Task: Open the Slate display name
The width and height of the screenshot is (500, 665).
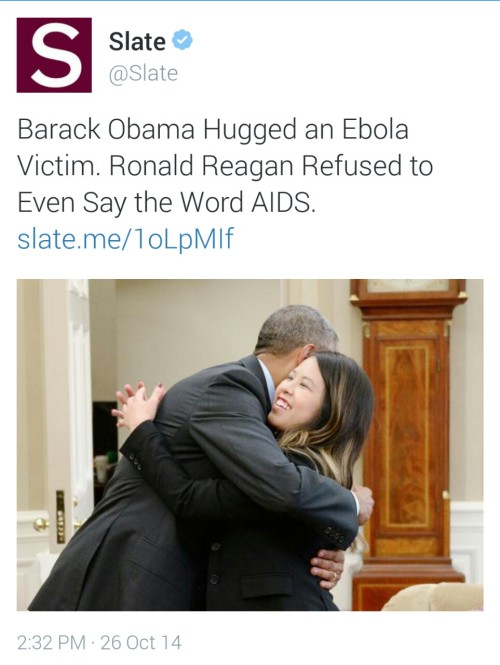Action: coord(137,42)
